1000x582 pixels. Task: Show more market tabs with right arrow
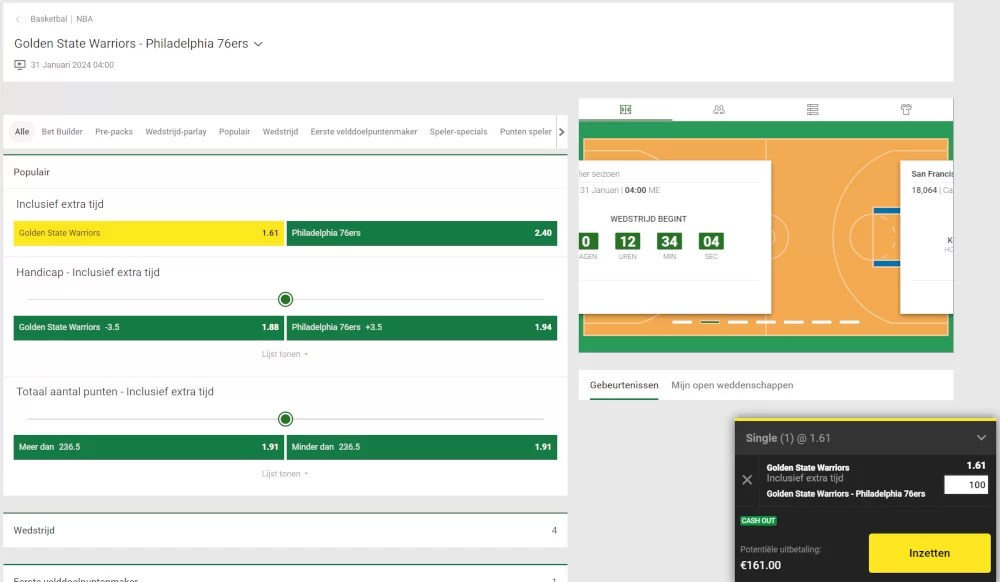pos(562,132)
